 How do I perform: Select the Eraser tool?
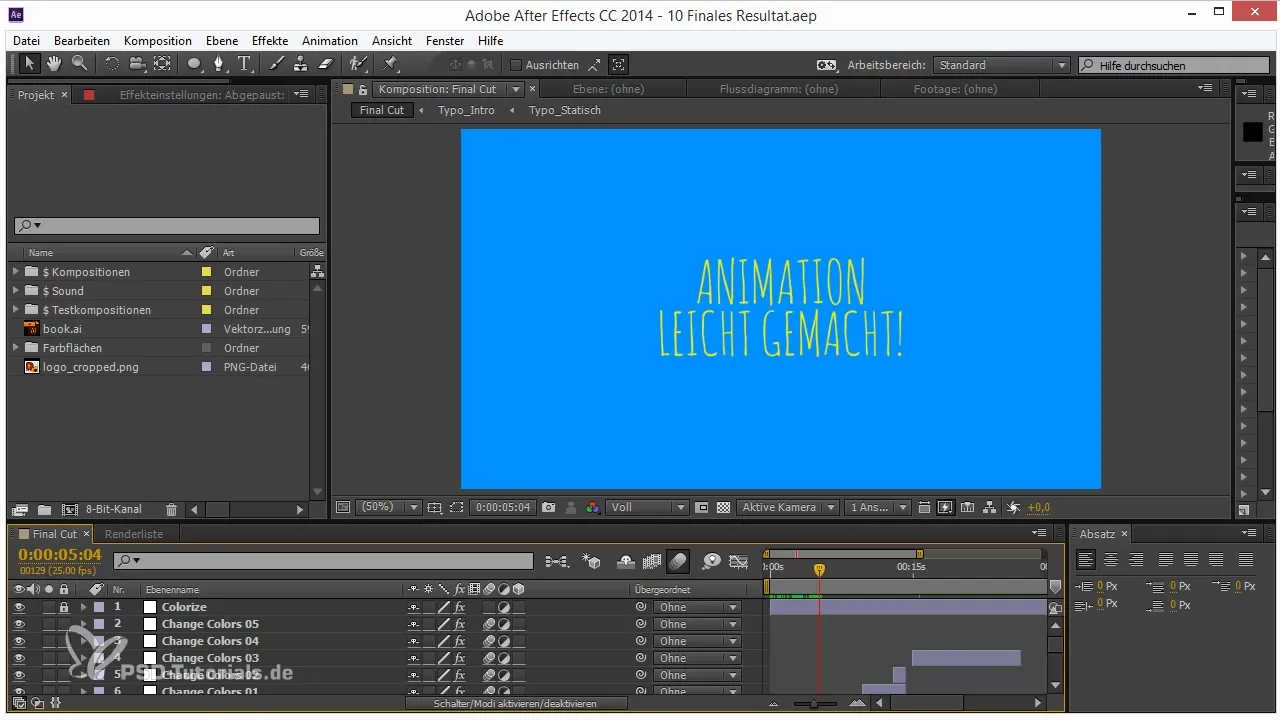(325, 64)
